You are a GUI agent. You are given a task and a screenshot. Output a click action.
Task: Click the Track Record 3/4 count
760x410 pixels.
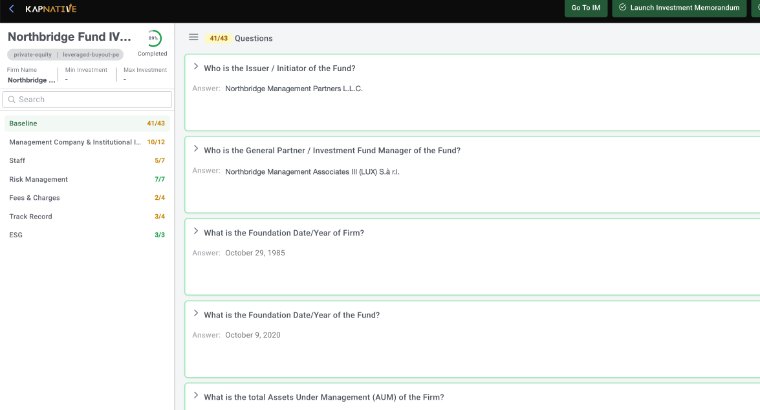click(x=160, y=216)
